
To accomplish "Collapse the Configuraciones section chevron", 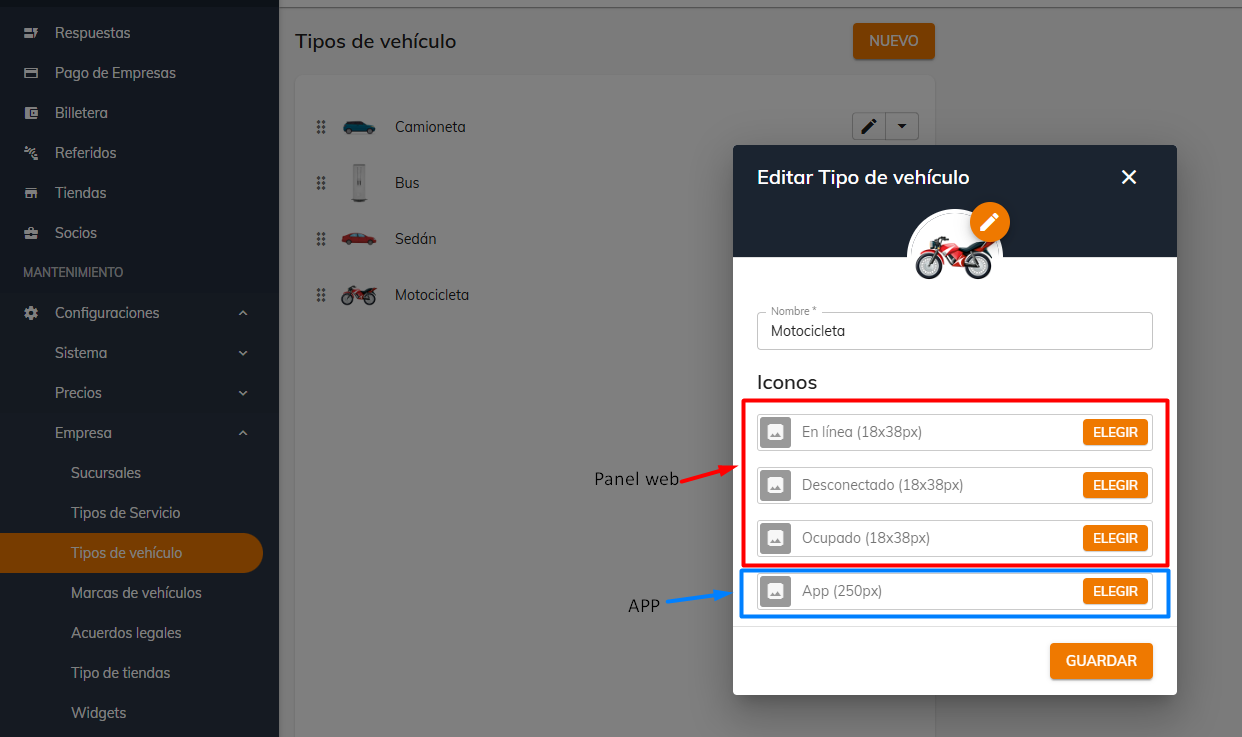I will click(243, 313).
